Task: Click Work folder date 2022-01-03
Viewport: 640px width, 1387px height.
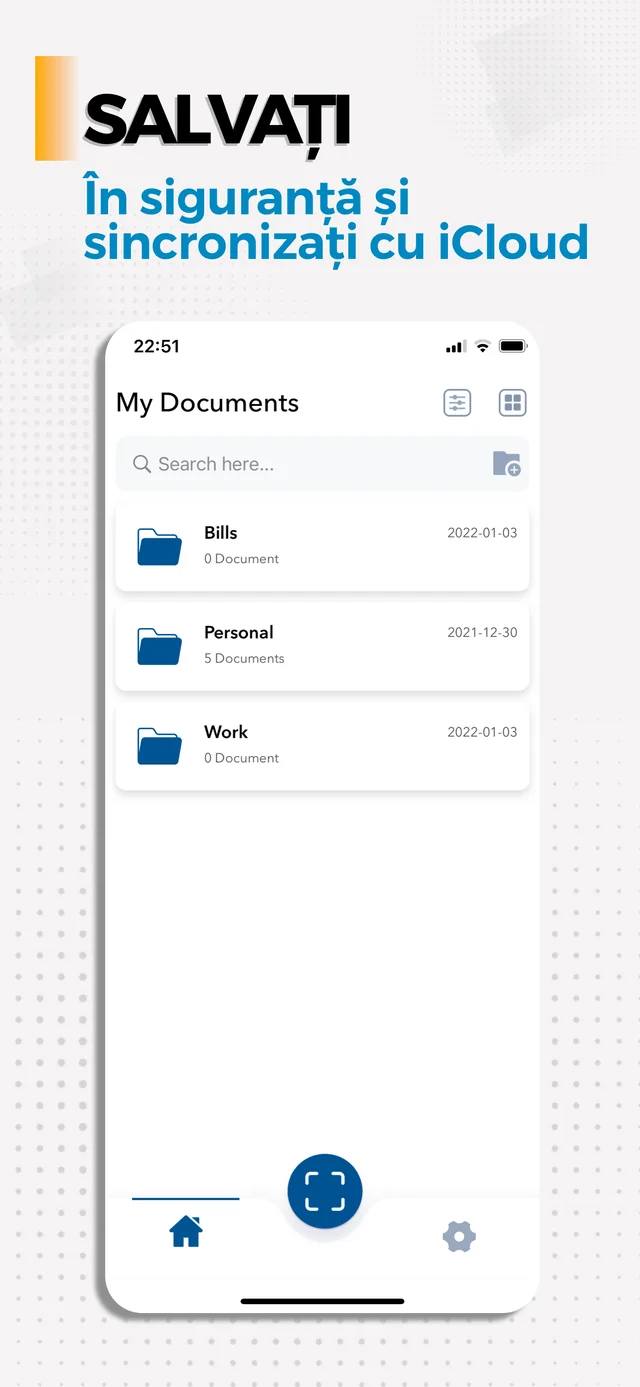Action: click(x=482, y=732)
